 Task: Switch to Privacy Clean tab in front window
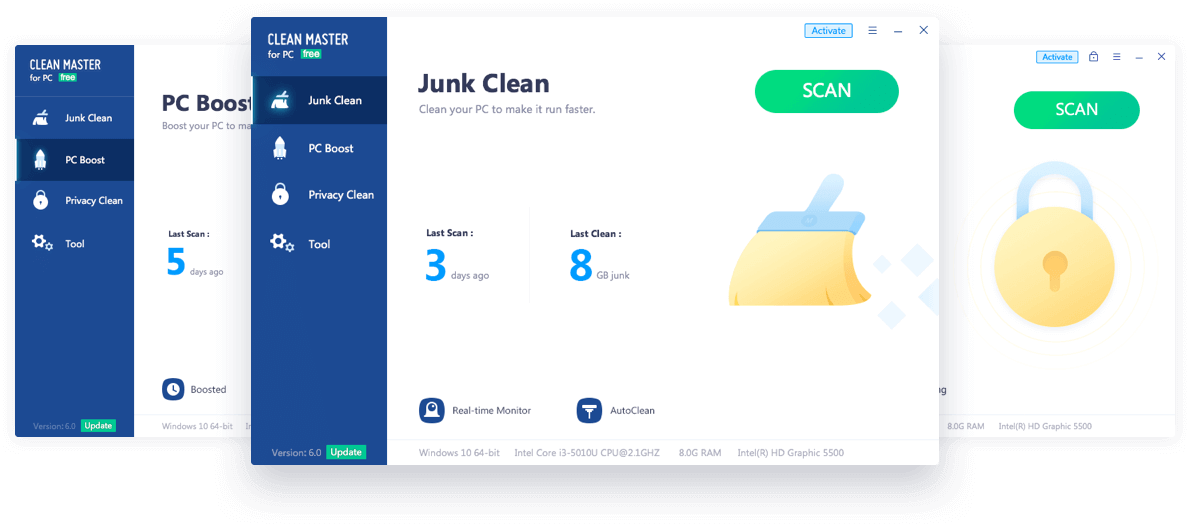[341, 194]
